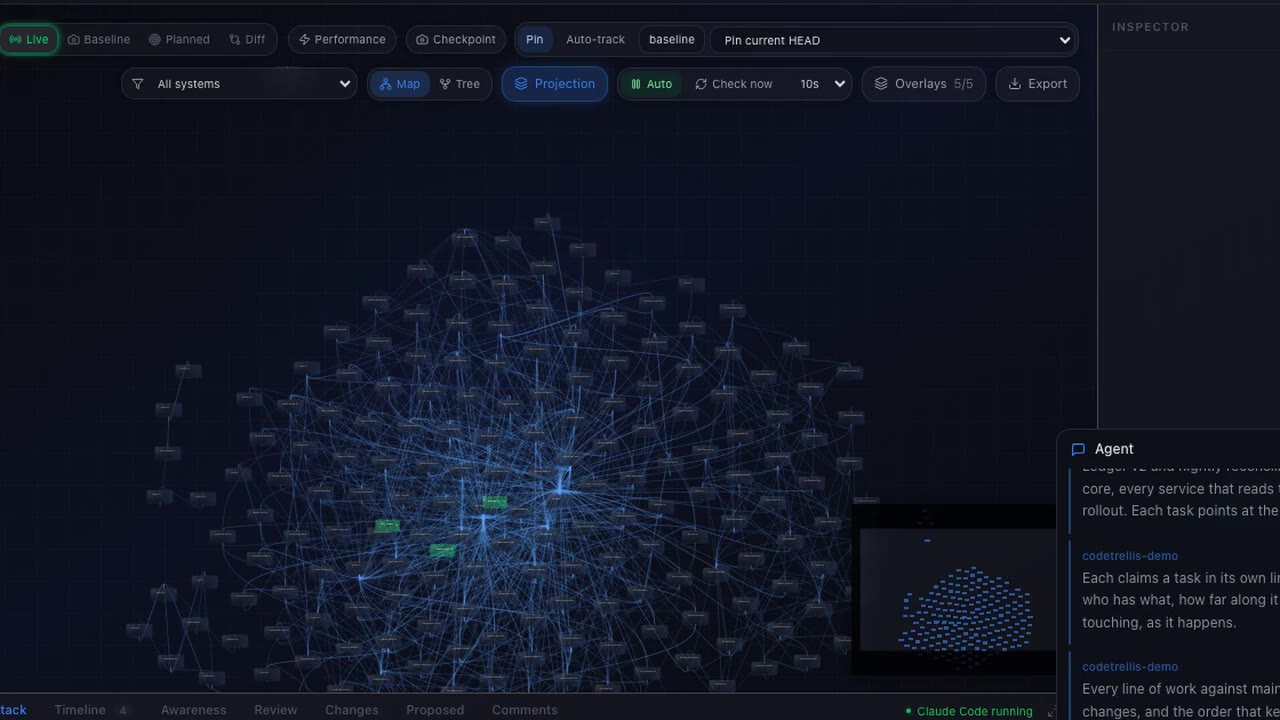1280x720 pixels.
Task: Click the funnel filter icon next to All systems
Action: [138, 84]
